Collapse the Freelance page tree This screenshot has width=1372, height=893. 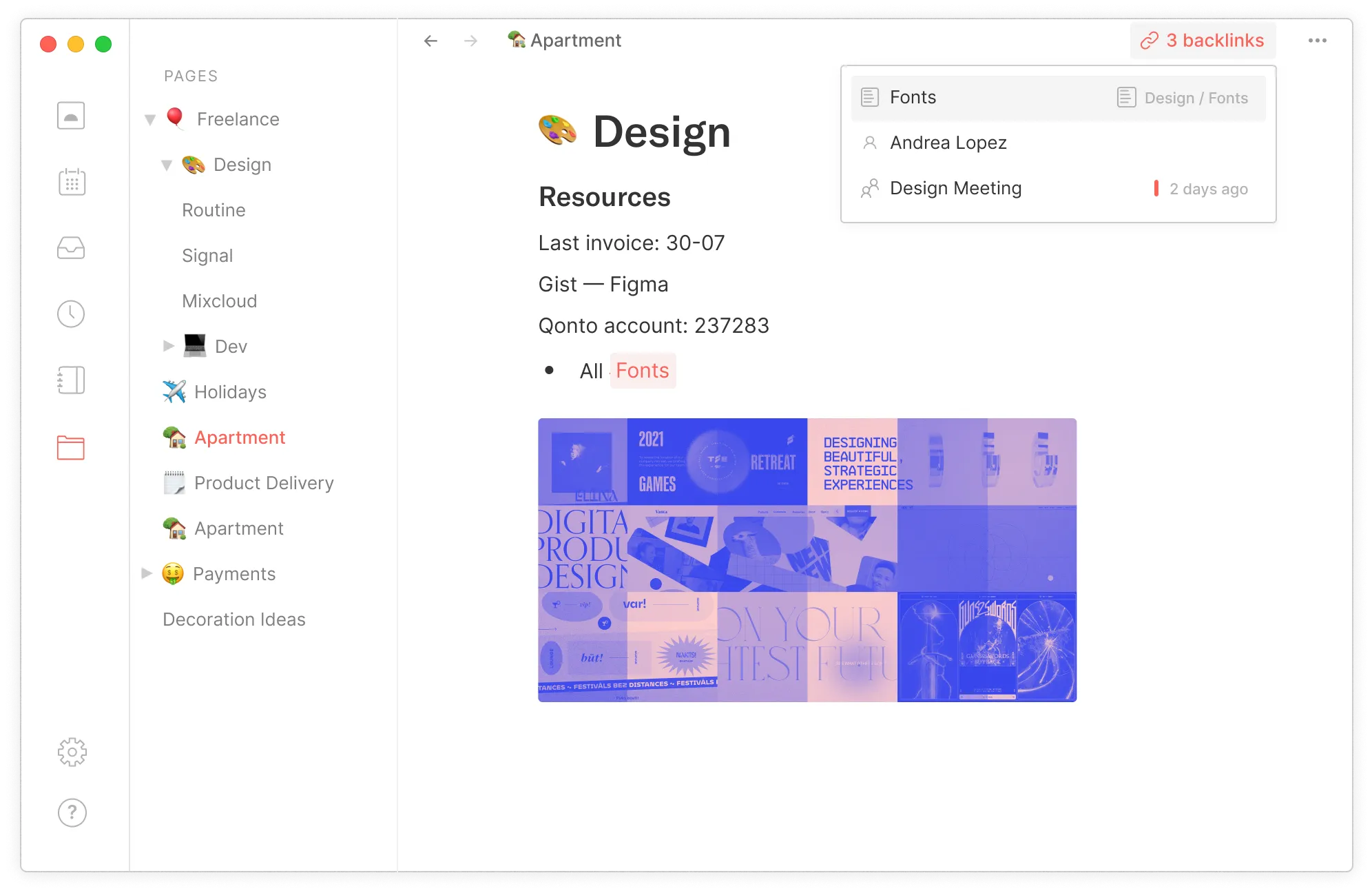pos(150,120)
